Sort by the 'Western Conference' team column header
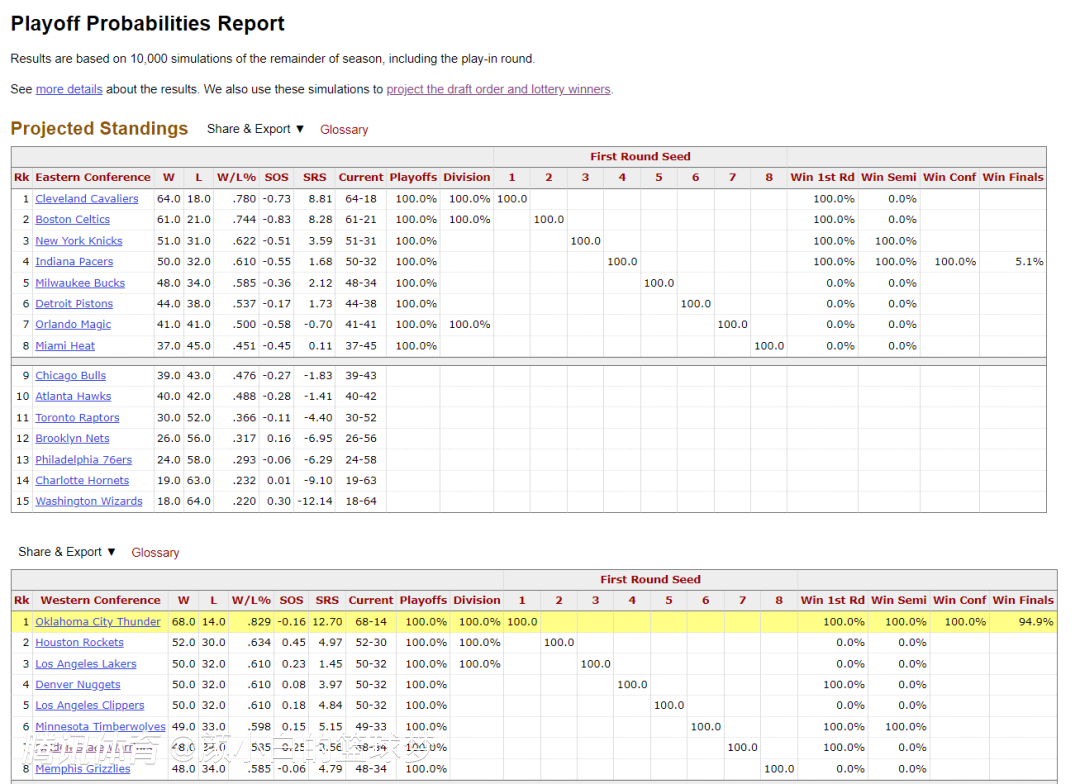 (101, 600)
